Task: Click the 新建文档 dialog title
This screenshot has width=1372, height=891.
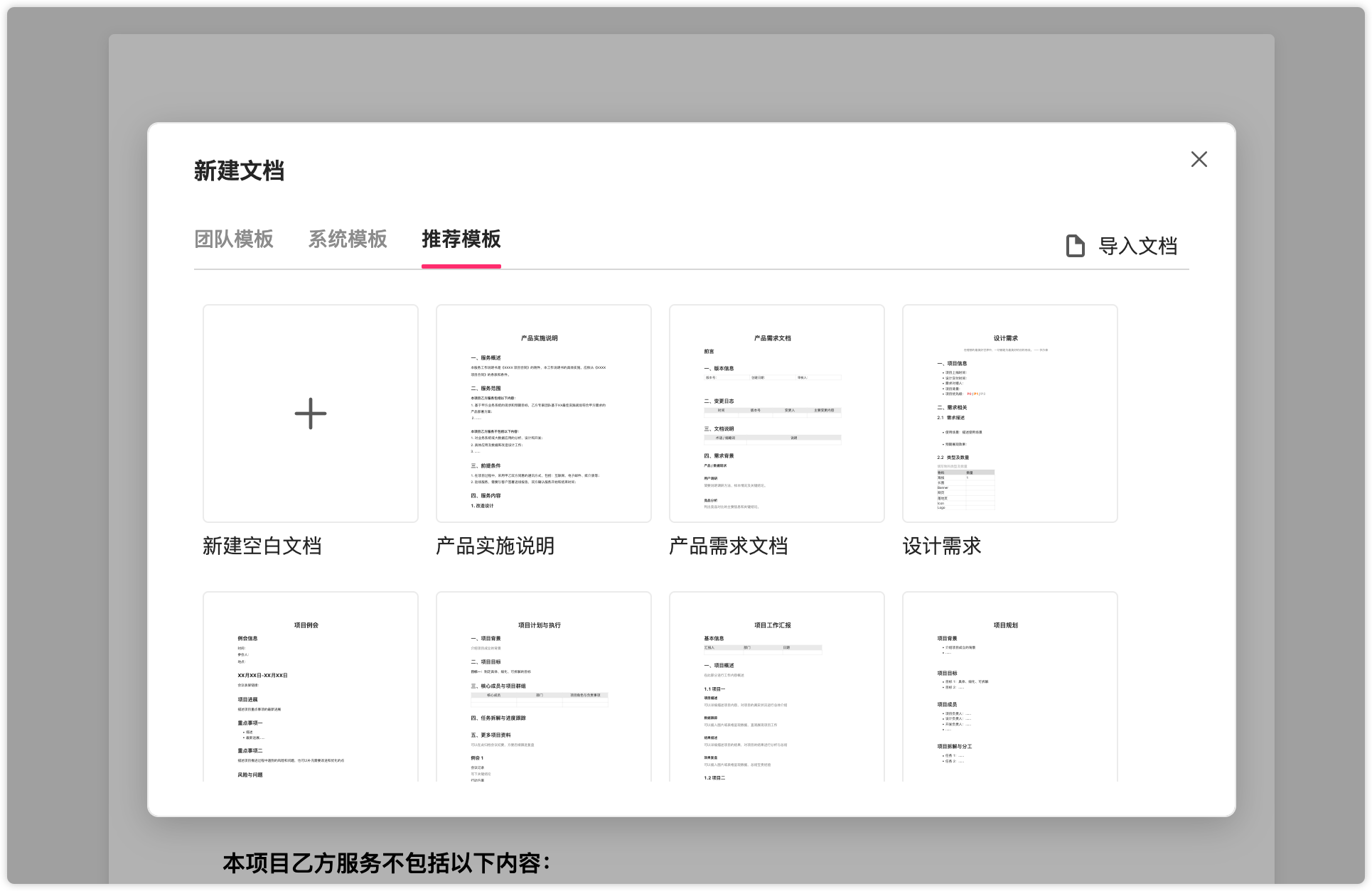Action: coord(239,171)
